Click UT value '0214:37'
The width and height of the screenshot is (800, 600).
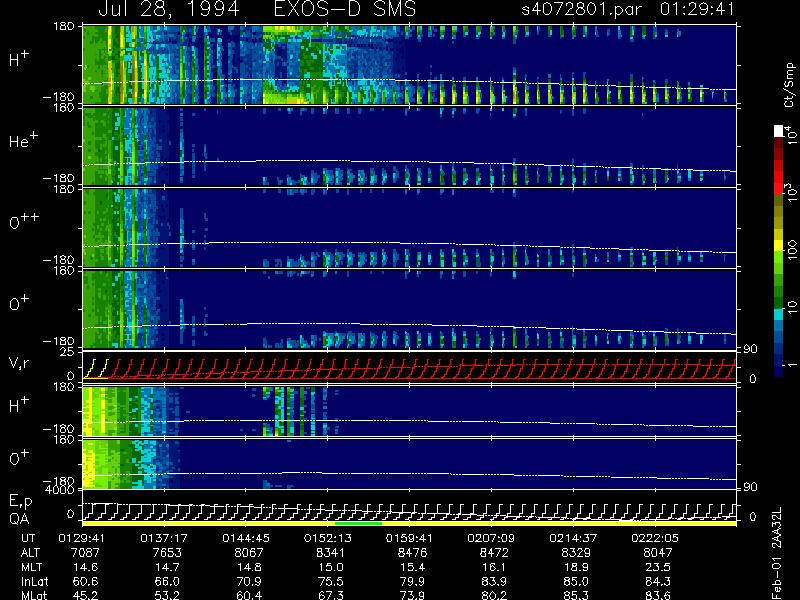(x=573, y=538)
